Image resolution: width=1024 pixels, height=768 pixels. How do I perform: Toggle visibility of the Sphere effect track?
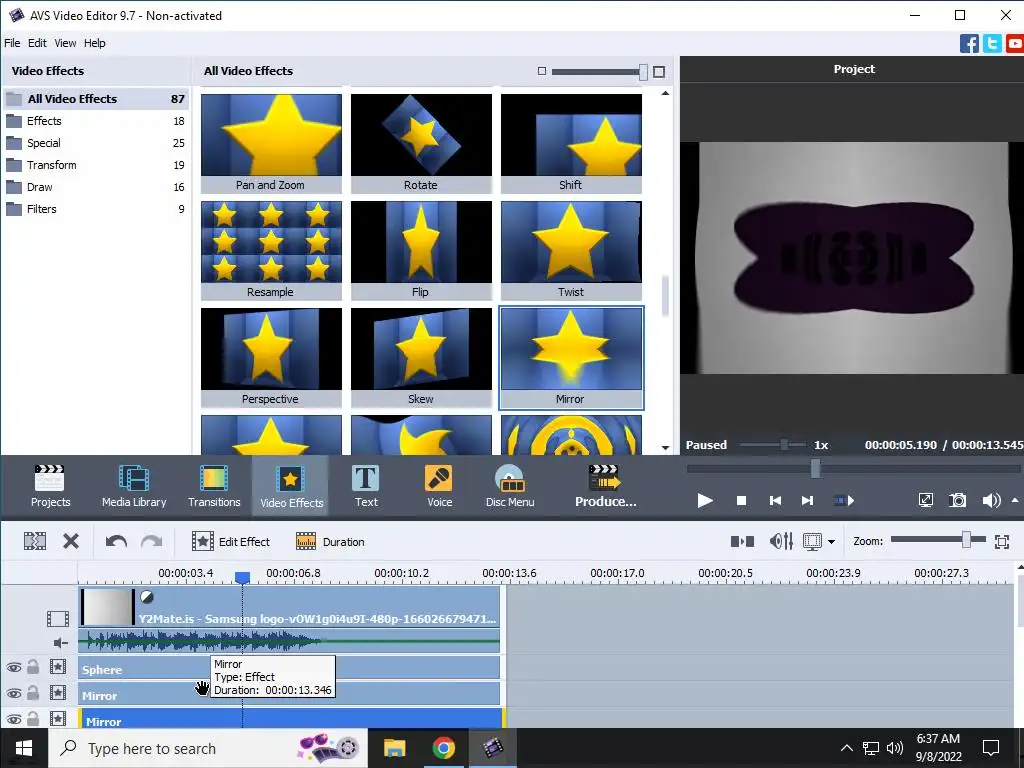click(x=14, y=667)
